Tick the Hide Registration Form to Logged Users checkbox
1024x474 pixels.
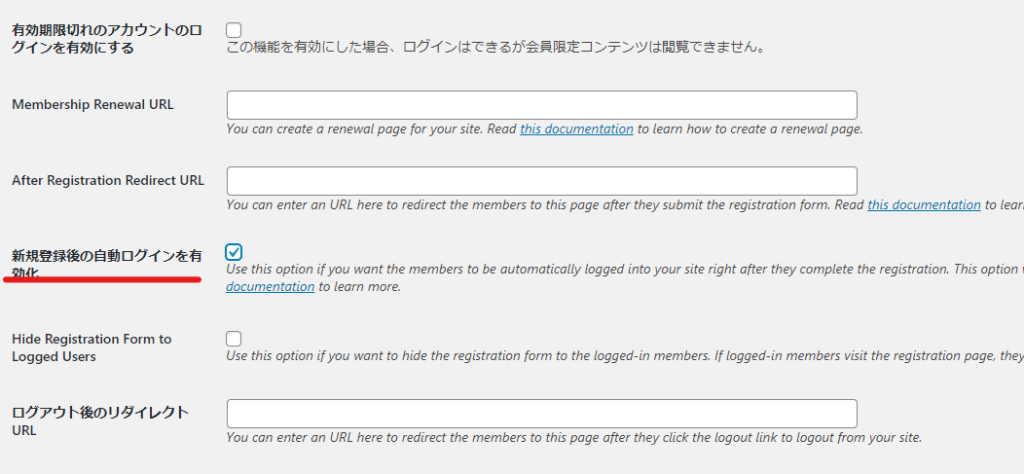pos(234,338)
